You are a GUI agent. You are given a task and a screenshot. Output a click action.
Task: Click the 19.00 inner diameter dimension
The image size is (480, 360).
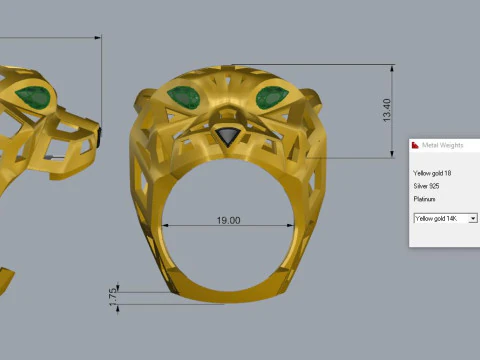click(228, 220)
